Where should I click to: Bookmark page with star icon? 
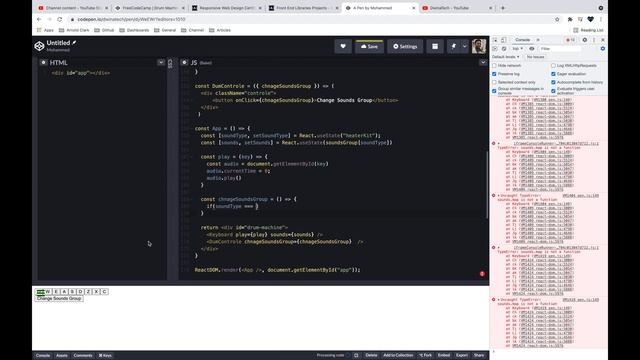coord(557,19)
